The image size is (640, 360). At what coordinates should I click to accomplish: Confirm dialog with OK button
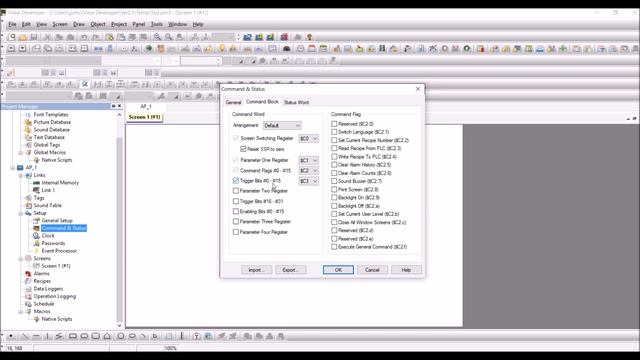coord(338,270)
